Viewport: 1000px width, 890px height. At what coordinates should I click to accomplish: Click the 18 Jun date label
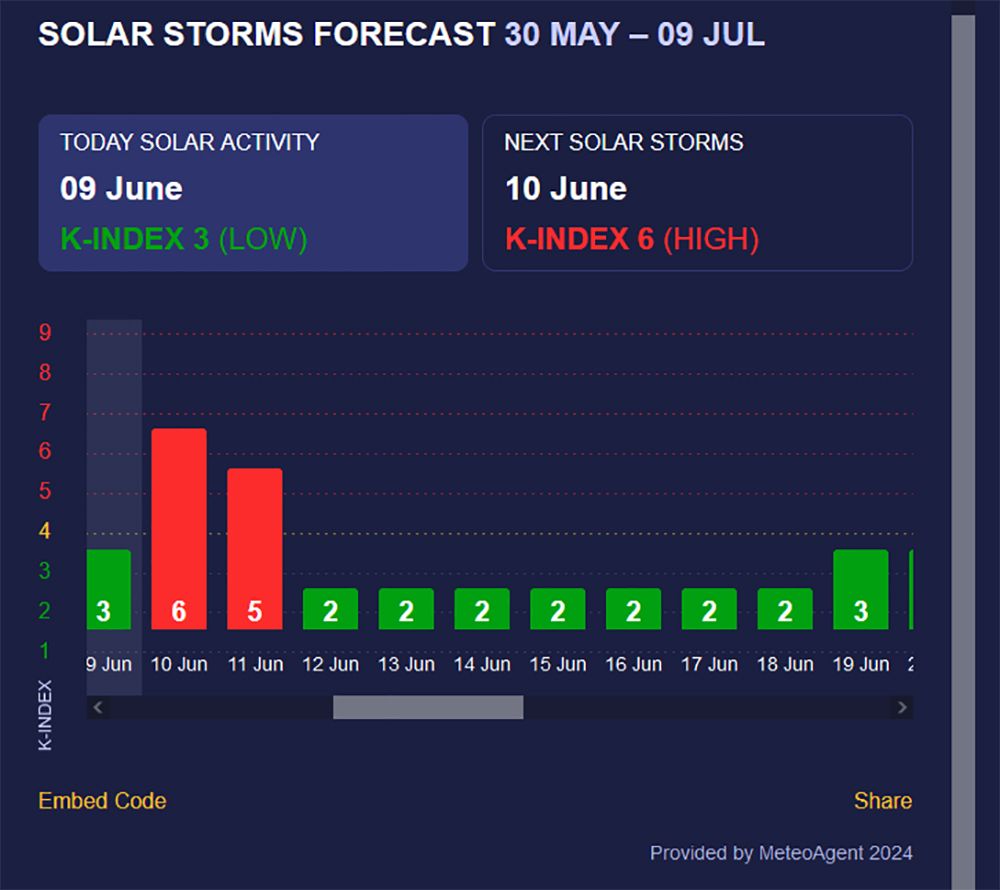785,664
